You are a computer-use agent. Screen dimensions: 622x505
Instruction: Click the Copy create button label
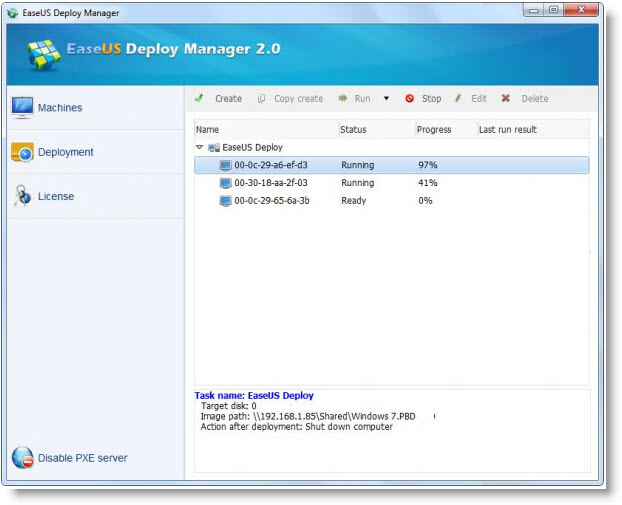click(298, 98)
